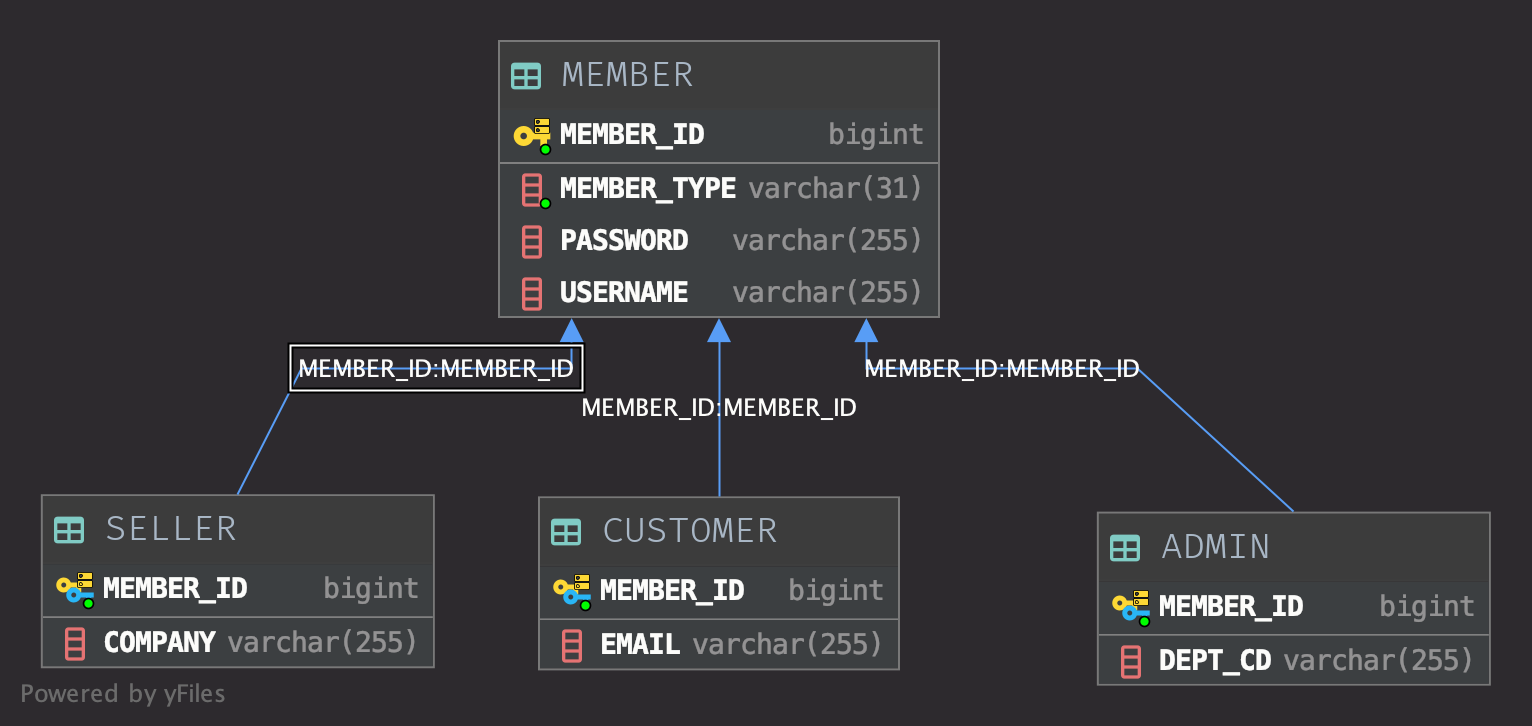Viewport: 1532px width, 726px height.
Task: Click SELLER's MEMBER_ID key icon
Action: pyautogui.click(x=75, y=589)
